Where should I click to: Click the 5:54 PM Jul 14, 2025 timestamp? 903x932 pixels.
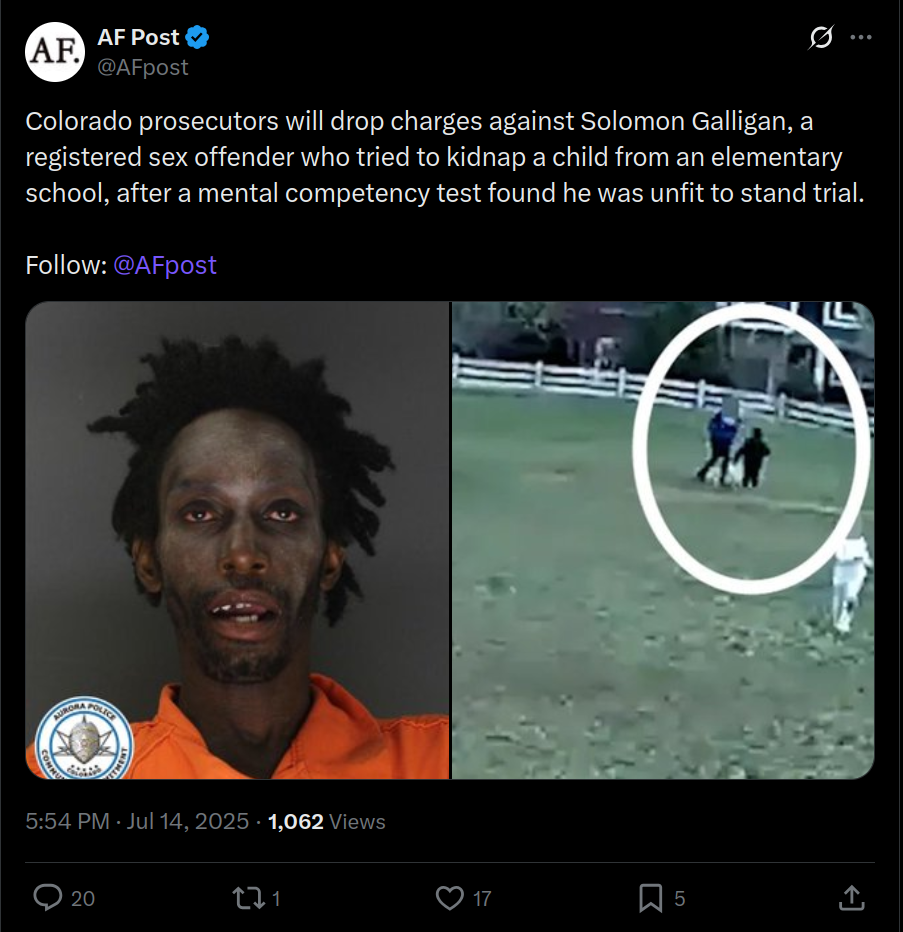[137, 821]
